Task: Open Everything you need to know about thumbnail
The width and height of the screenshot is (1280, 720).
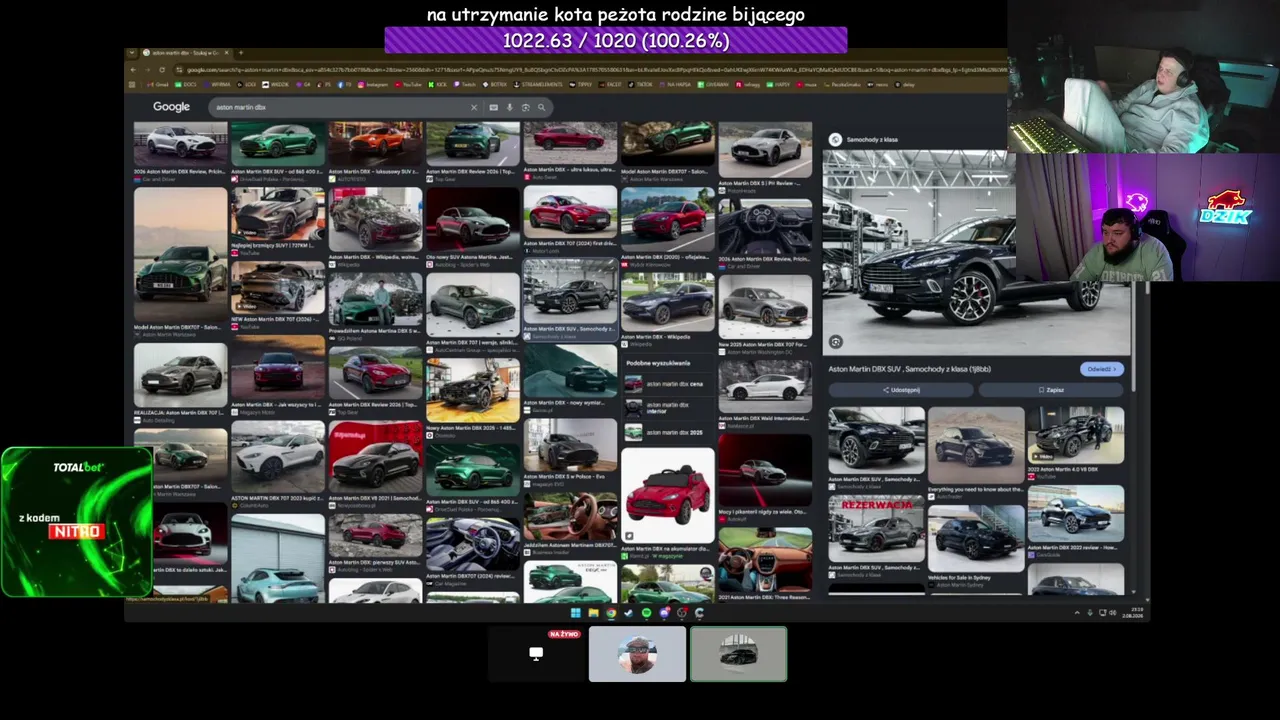Action: point(976,446)
